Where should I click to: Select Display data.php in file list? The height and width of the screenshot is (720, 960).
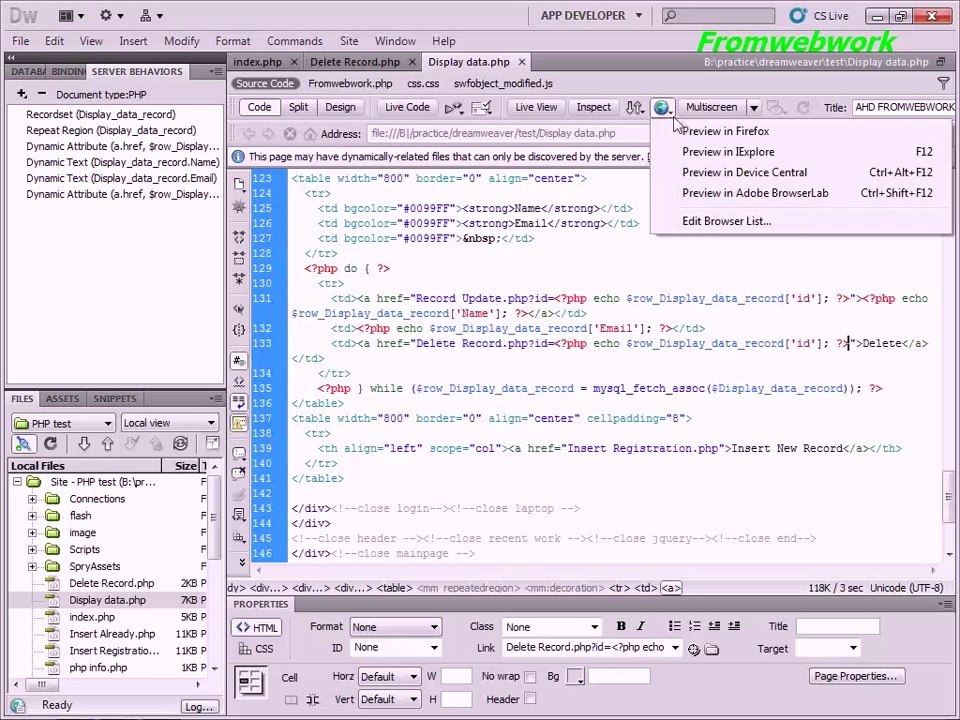pyautogui.click(x=107, y=600)
